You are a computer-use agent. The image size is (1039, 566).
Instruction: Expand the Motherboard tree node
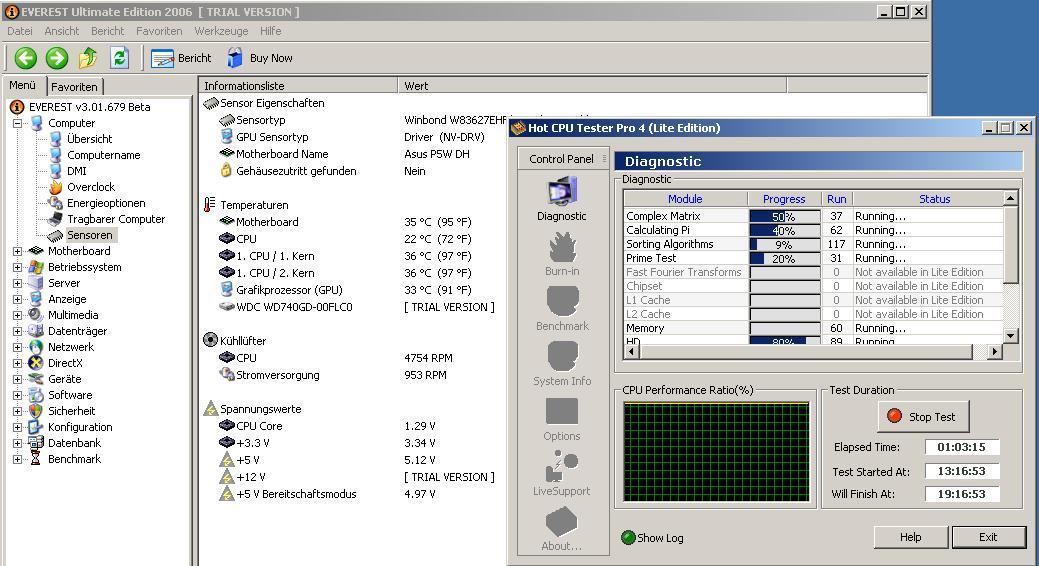[x=17, y=251]
